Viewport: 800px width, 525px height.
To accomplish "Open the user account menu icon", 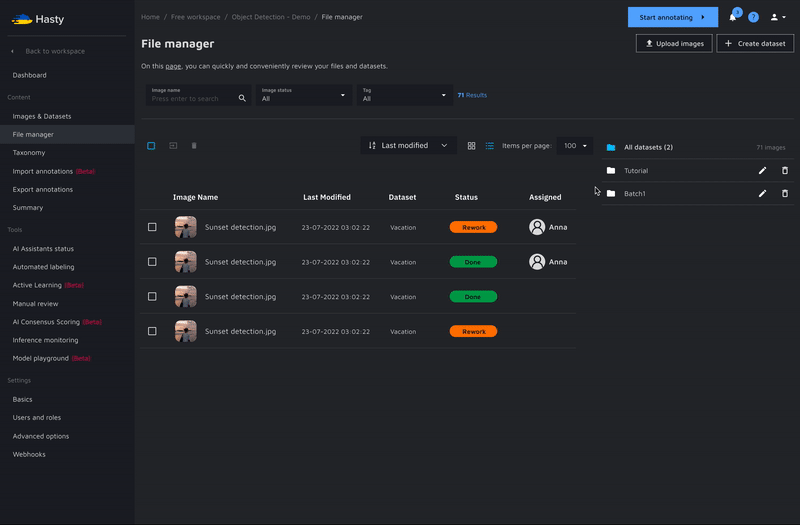I will click(778, 17).
